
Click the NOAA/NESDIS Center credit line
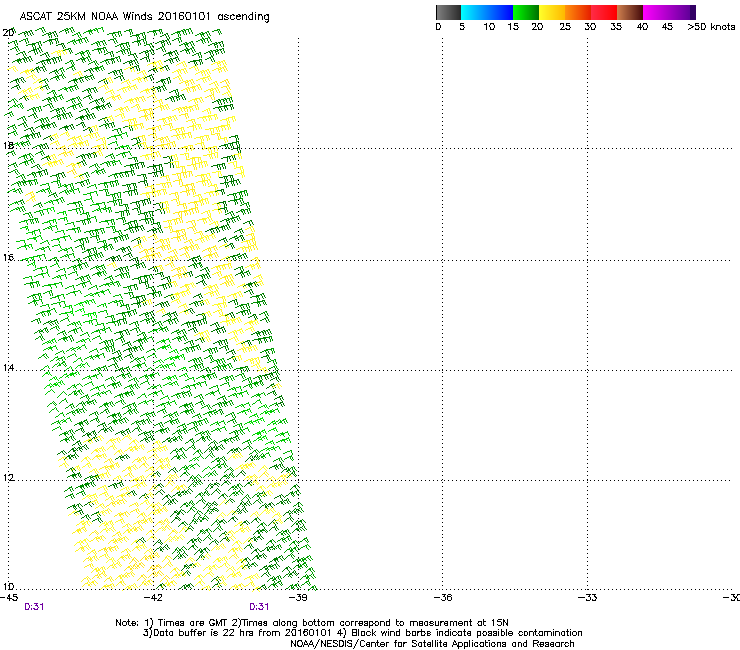click(432, 644)
